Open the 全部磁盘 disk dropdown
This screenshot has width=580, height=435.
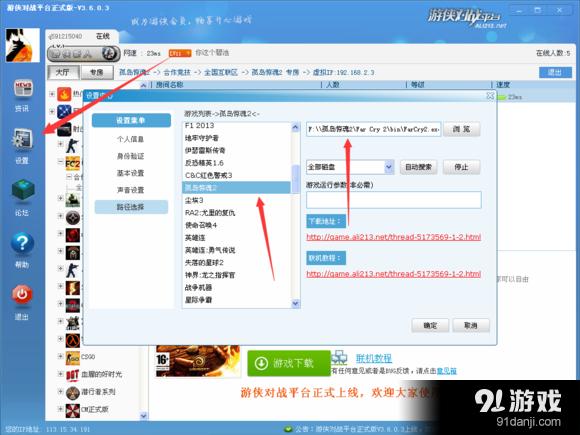point(388,167)
